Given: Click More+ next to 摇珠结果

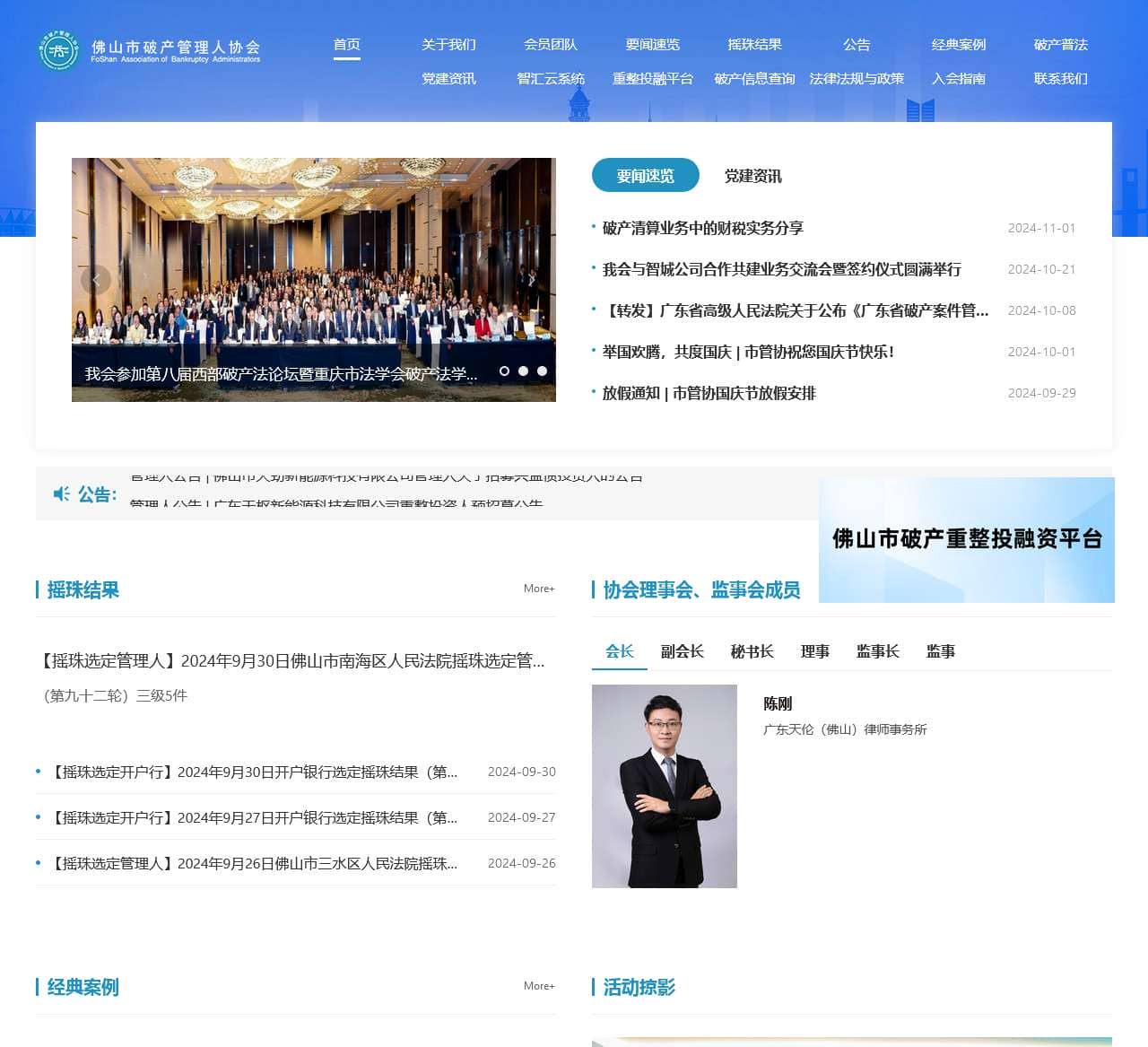Looking at the screenshot, I should pos(539,589).
